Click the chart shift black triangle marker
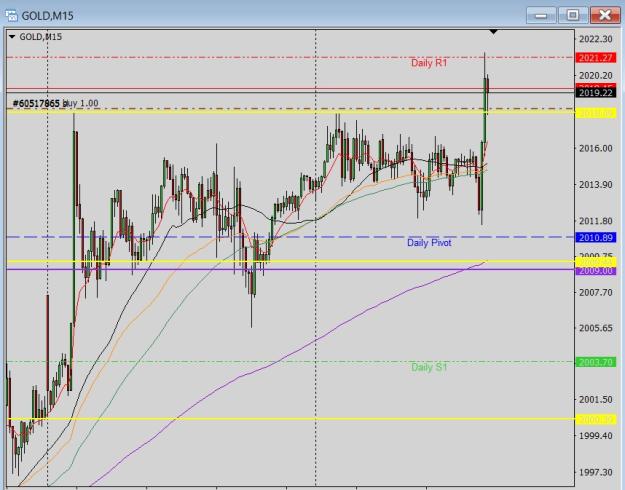Image resolution: width=625 pixels, height=490 pixels. 493,31
